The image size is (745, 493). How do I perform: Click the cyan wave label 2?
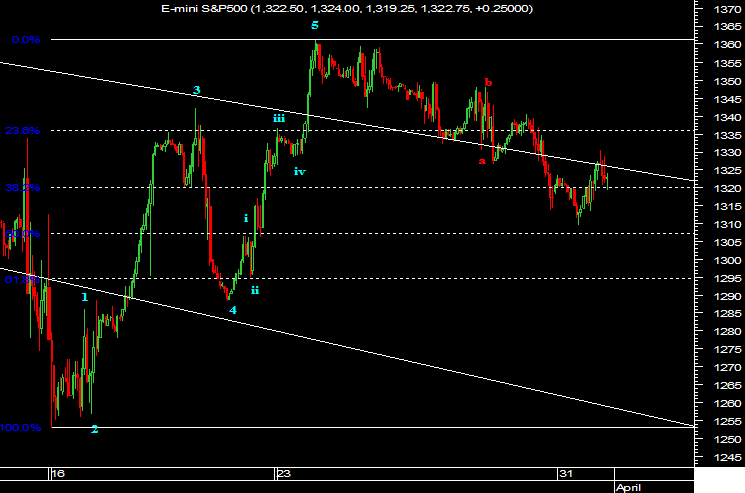tap(95, 429)
